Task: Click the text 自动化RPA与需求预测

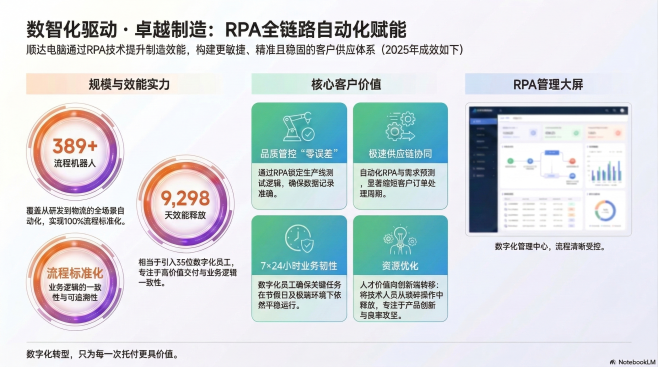Action: [397, 183]
